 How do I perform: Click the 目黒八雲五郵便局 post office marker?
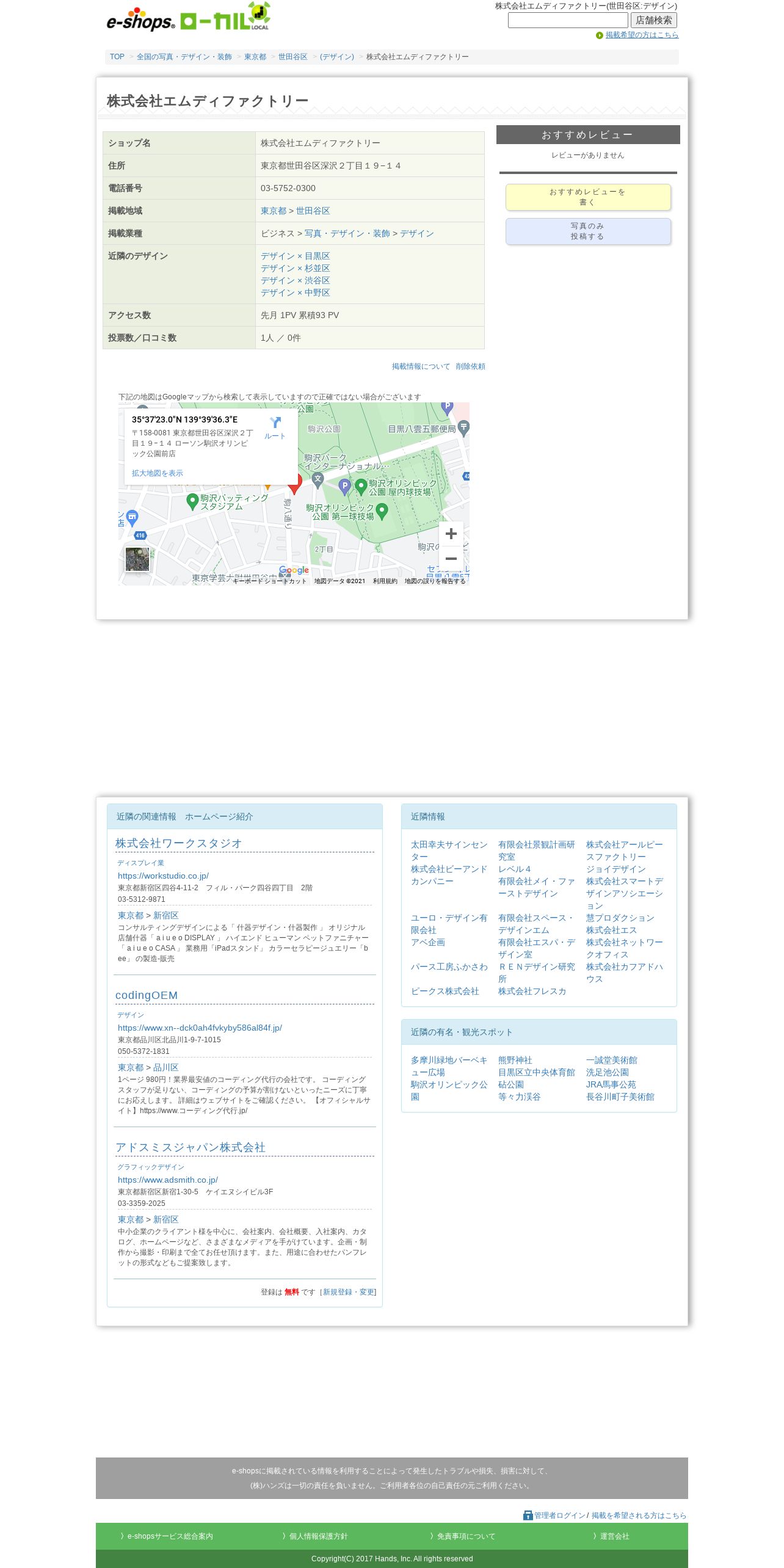point(464,428)
